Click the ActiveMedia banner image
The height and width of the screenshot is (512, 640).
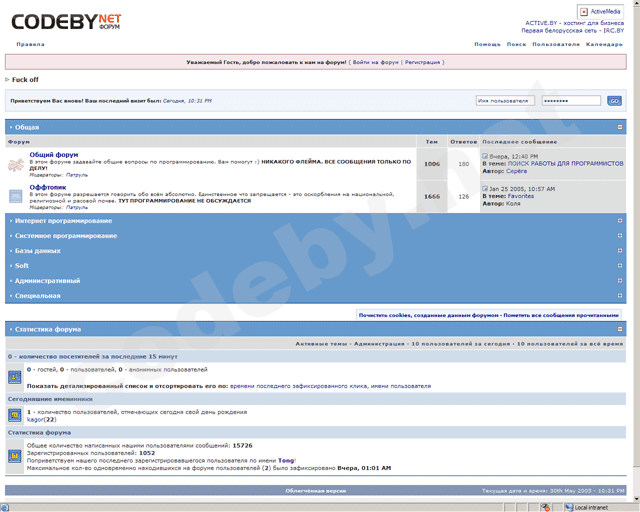600,12
